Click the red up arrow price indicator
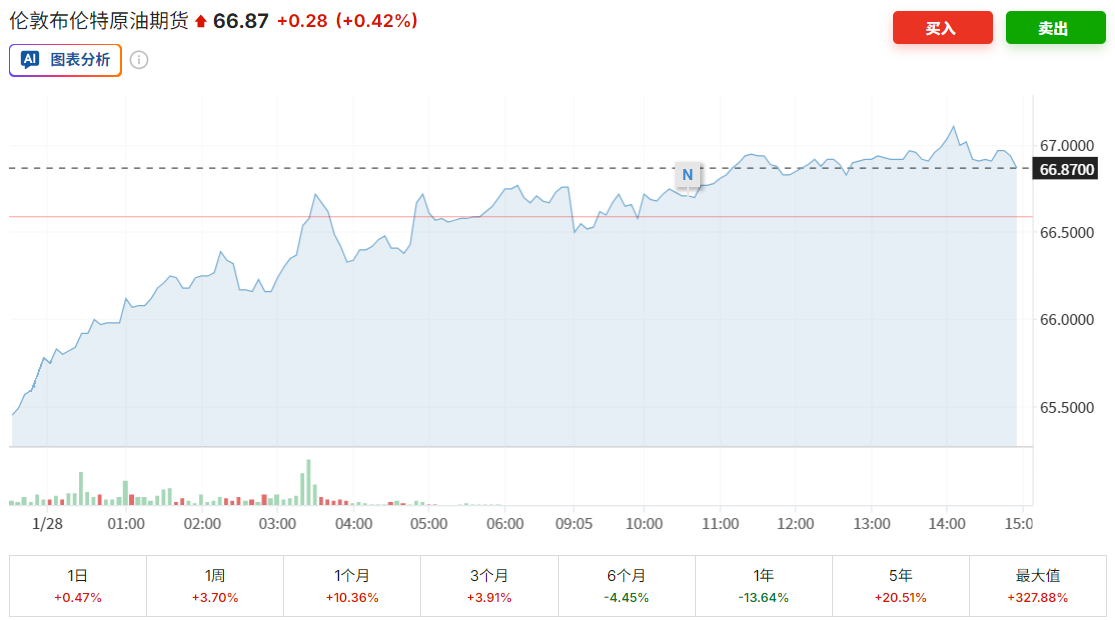1115x620 pixels. pos(201,21)
